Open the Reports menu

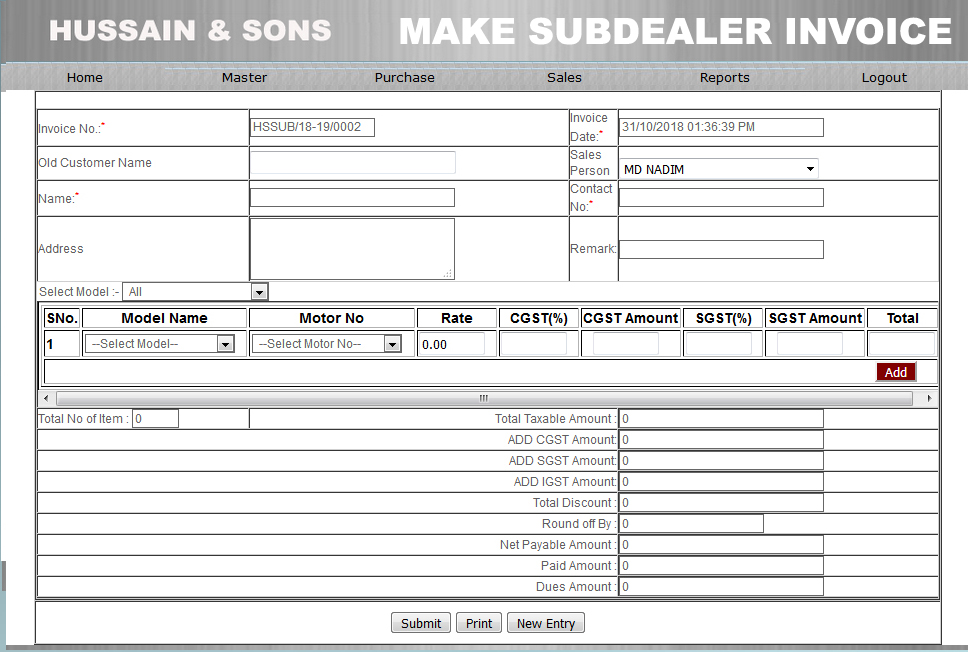point(724,77)
